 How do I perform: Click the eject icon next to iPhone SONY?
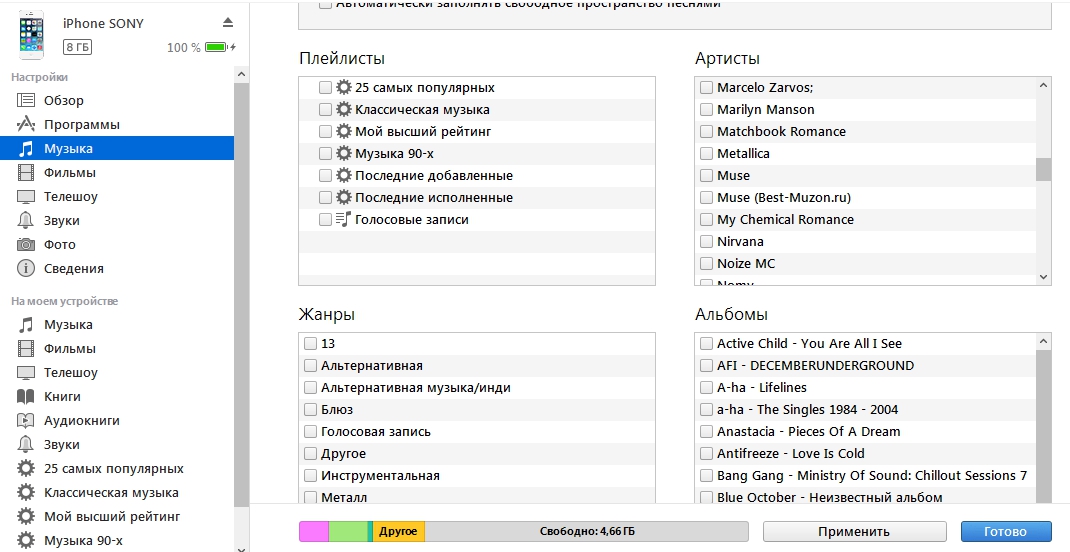[228, 23]
